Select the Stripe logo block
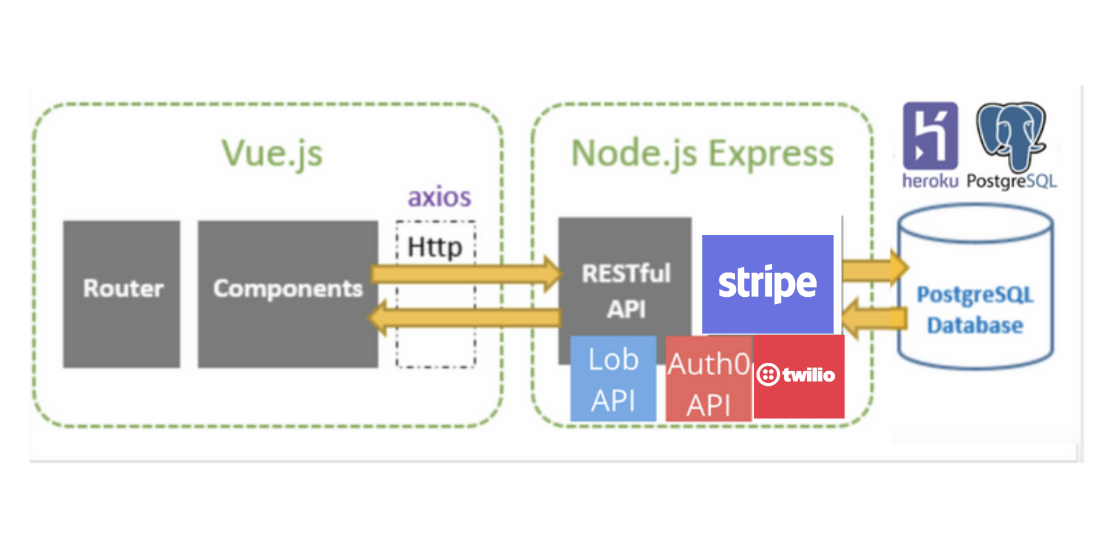This screenshot has height=546, width=1114. tap(767, 284)
